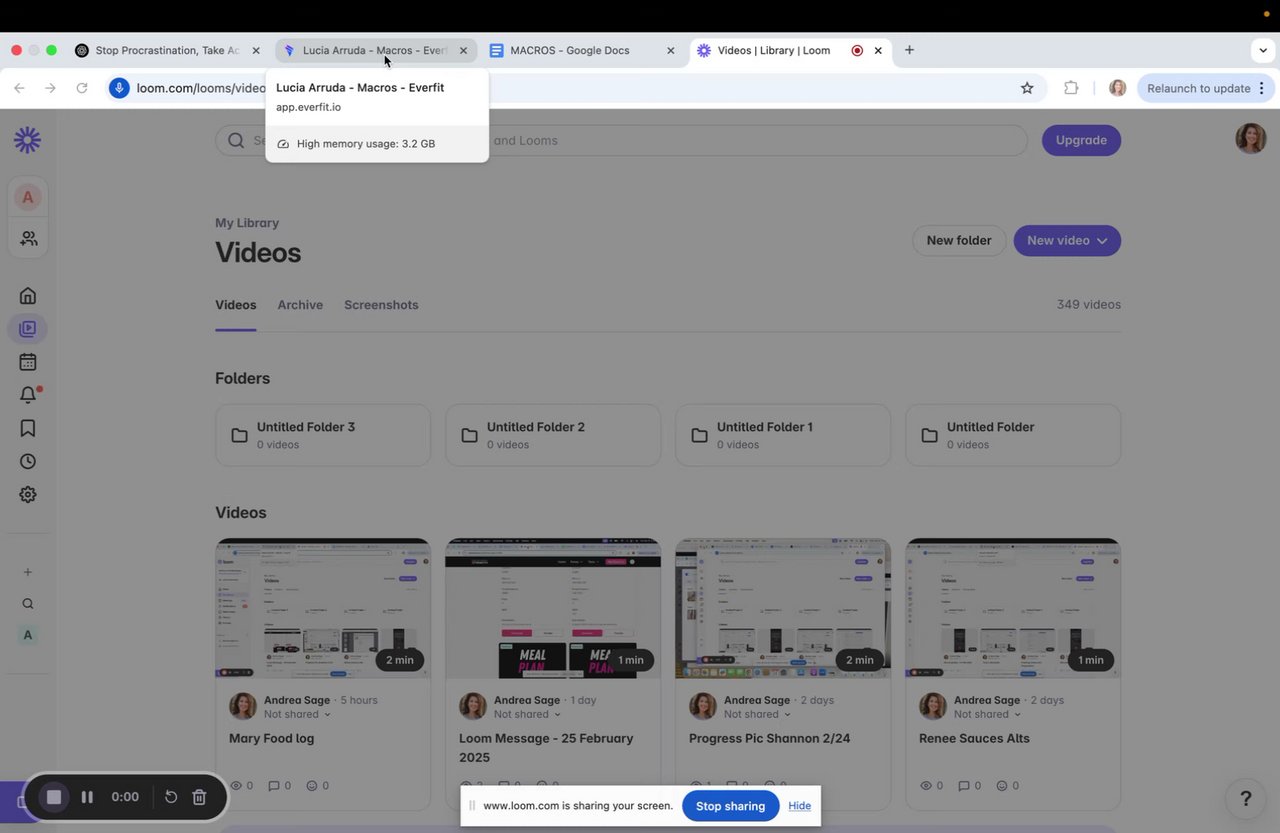Screen dimensions: 1280x833
Task: Switch to the Stop Procrastination browser tab
Action: [x=168, y=50]
